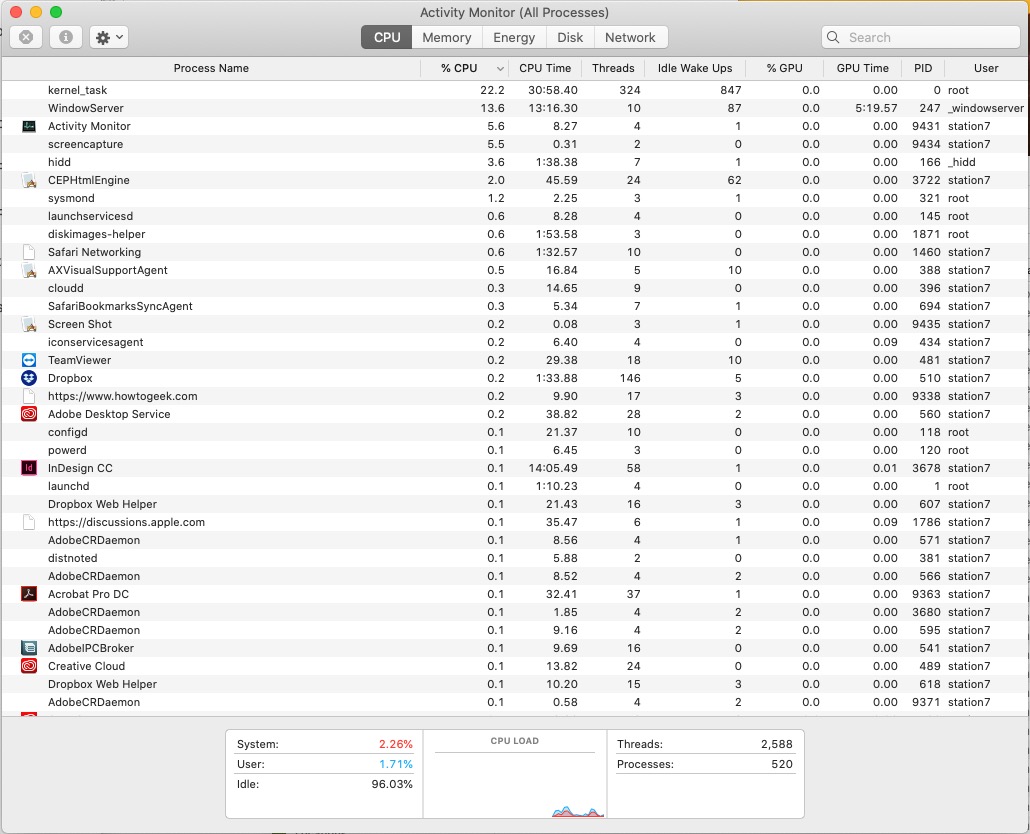The width and height of the screenshot is (1030, 834).
Task: Click the Threads total 2,588
Action: [776, 744]
